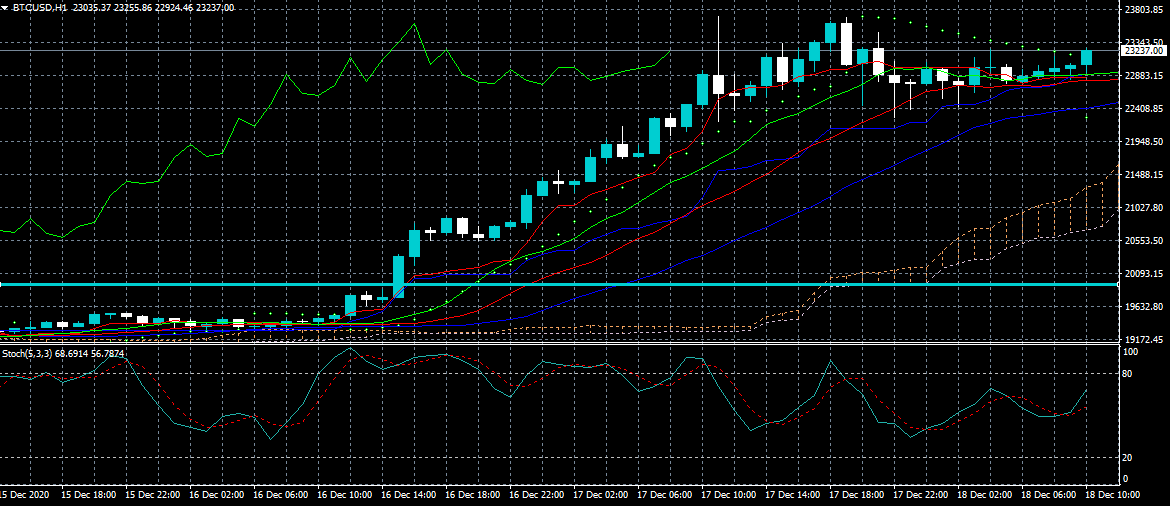This screenshot has height=506, width=1170.
Task: Click the 15 Dec 2020 date label
Action: point(26,495)
